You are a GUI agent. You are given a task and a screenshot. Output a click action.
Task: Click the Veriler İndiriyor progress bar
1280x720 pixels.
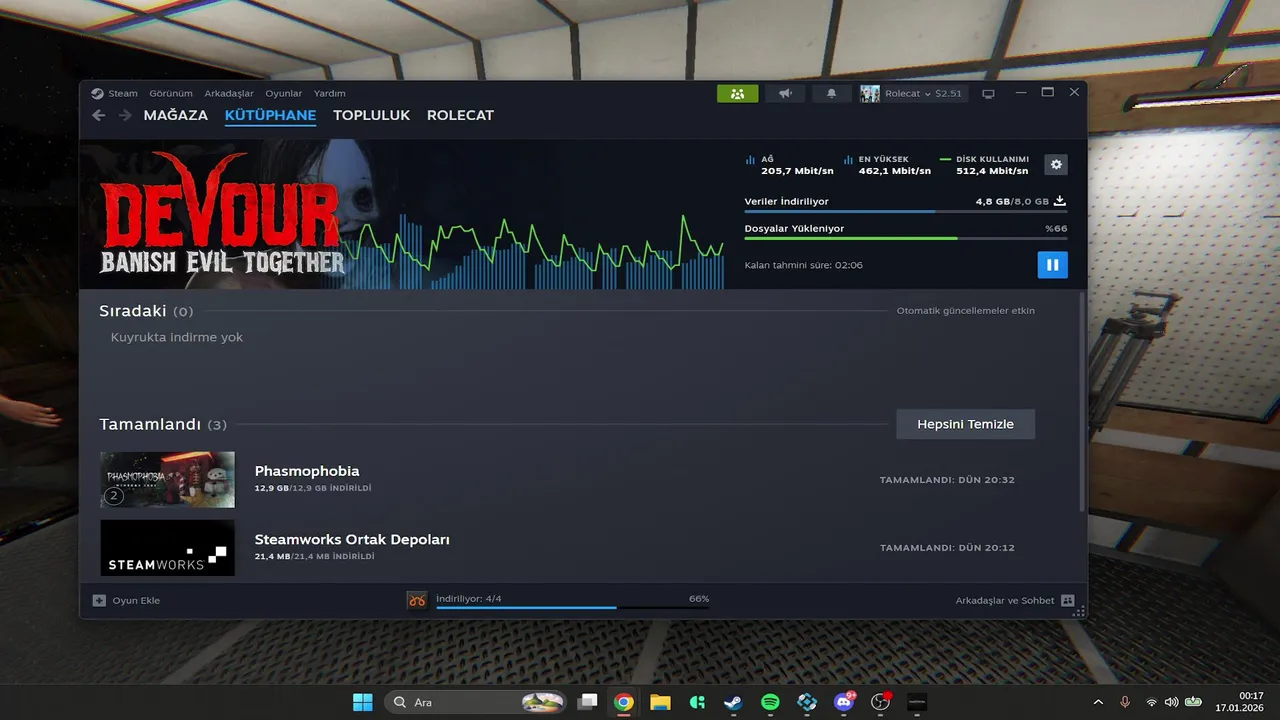[905, 211]
